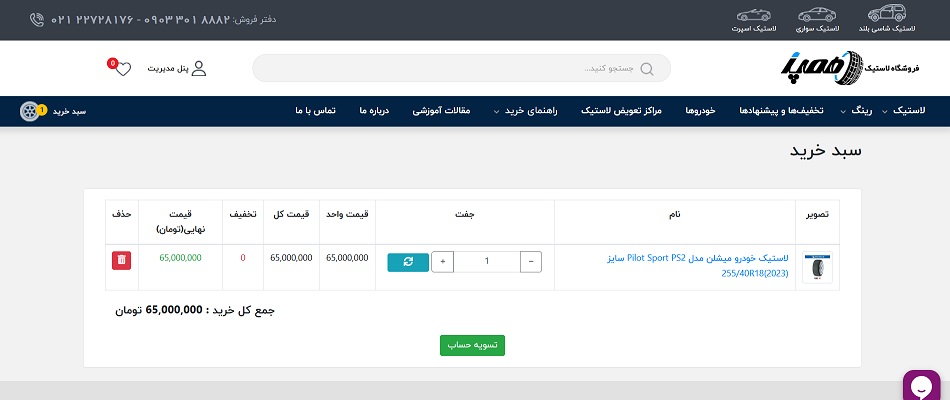Click the green تسویه حساب button
The height and width of the screenshot is (400, 950).
coord(472,344)
